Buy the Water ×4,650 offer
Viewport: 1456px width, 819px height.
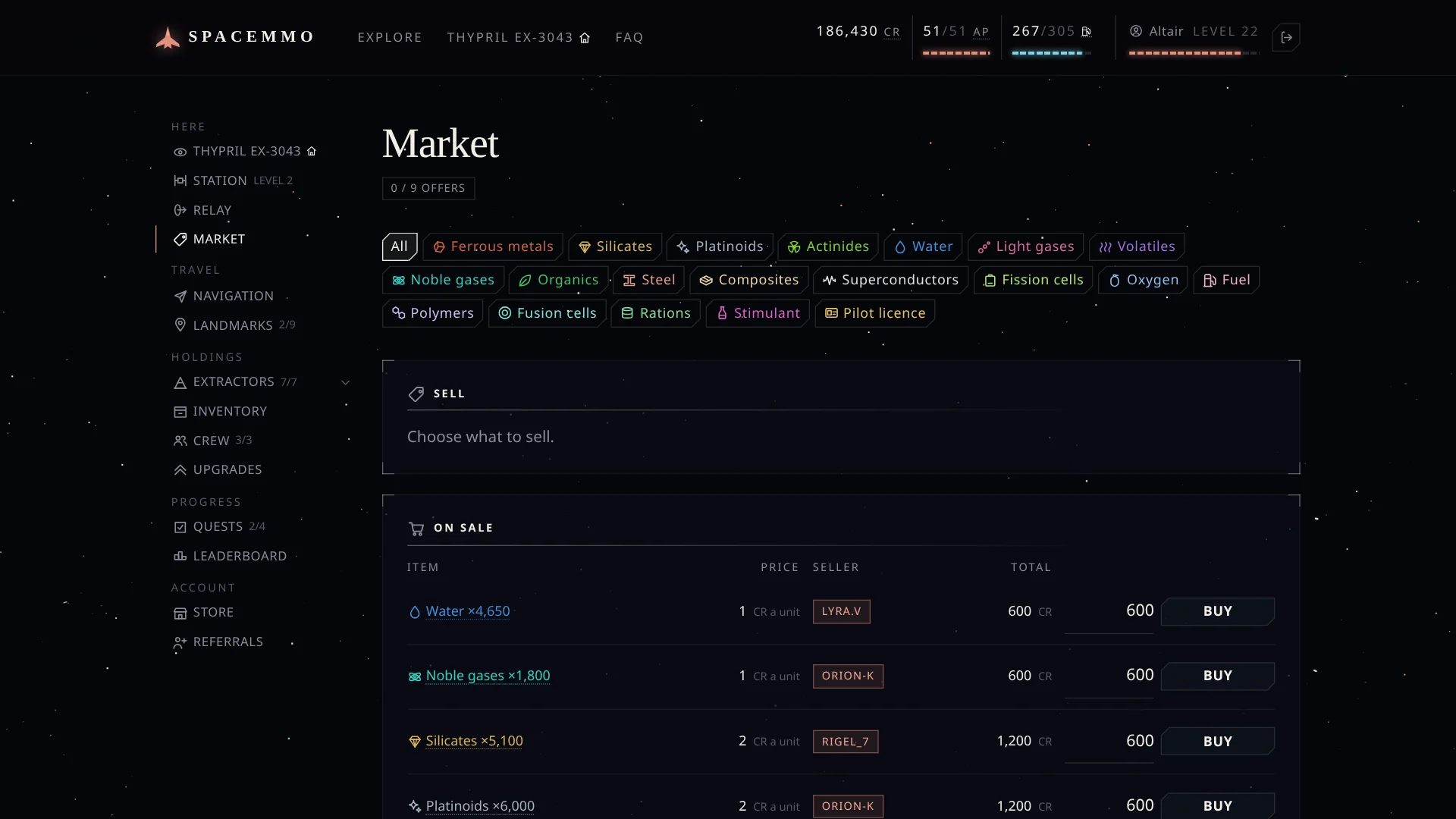tap(1218, 611)
